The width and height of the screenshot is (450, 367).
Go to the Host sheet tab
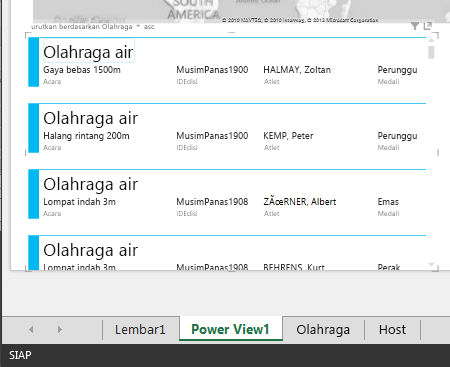pyautogui.click(x=392, y=330)
